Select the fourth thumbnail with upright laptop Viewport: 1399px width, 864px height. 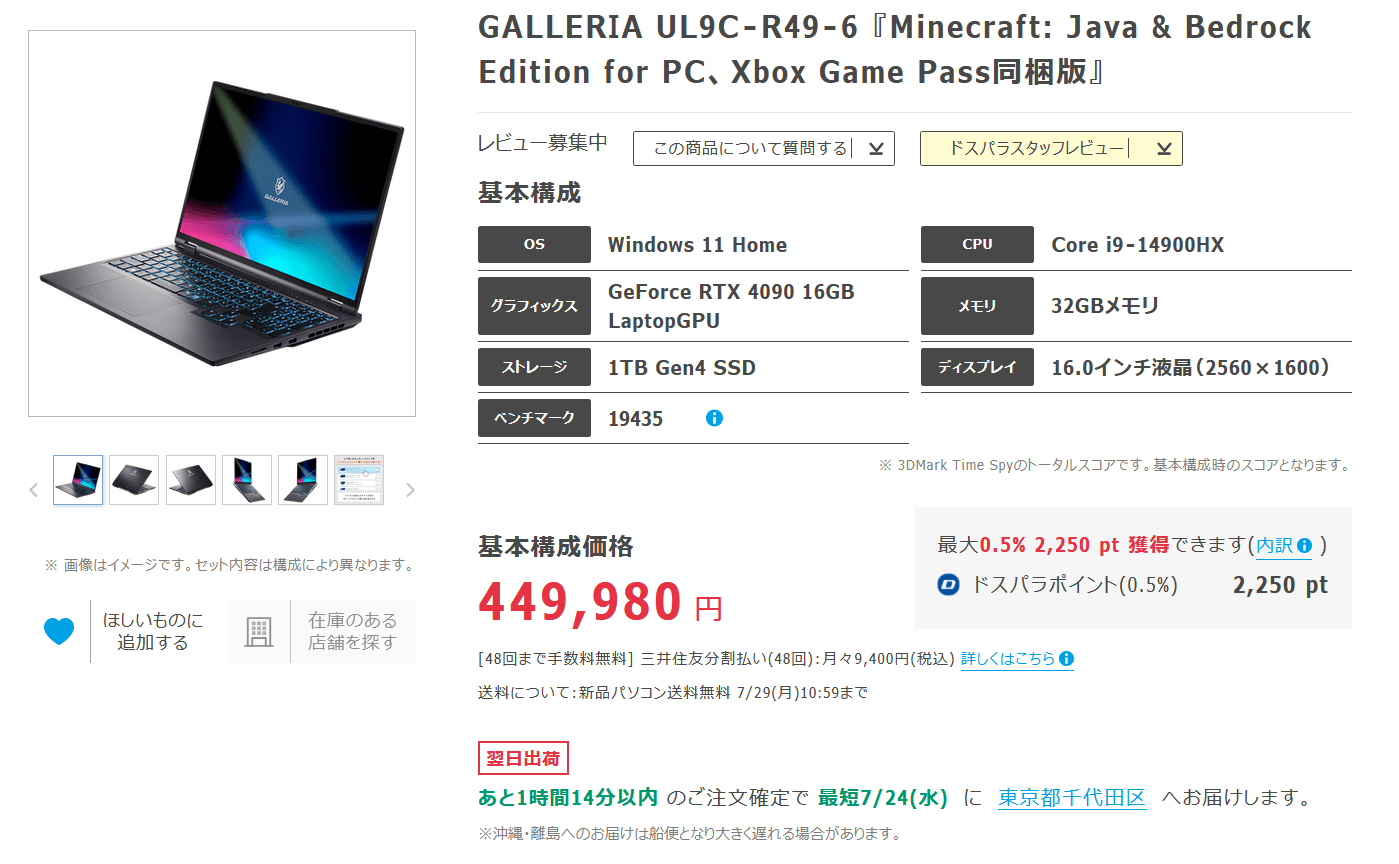tap(247, 480)
